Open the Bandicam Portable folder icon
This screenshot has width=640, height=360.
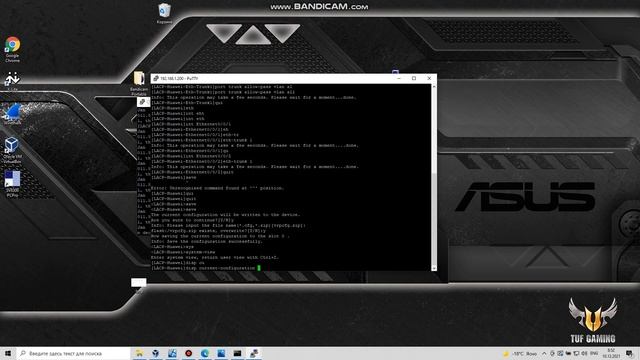(139, 83)
